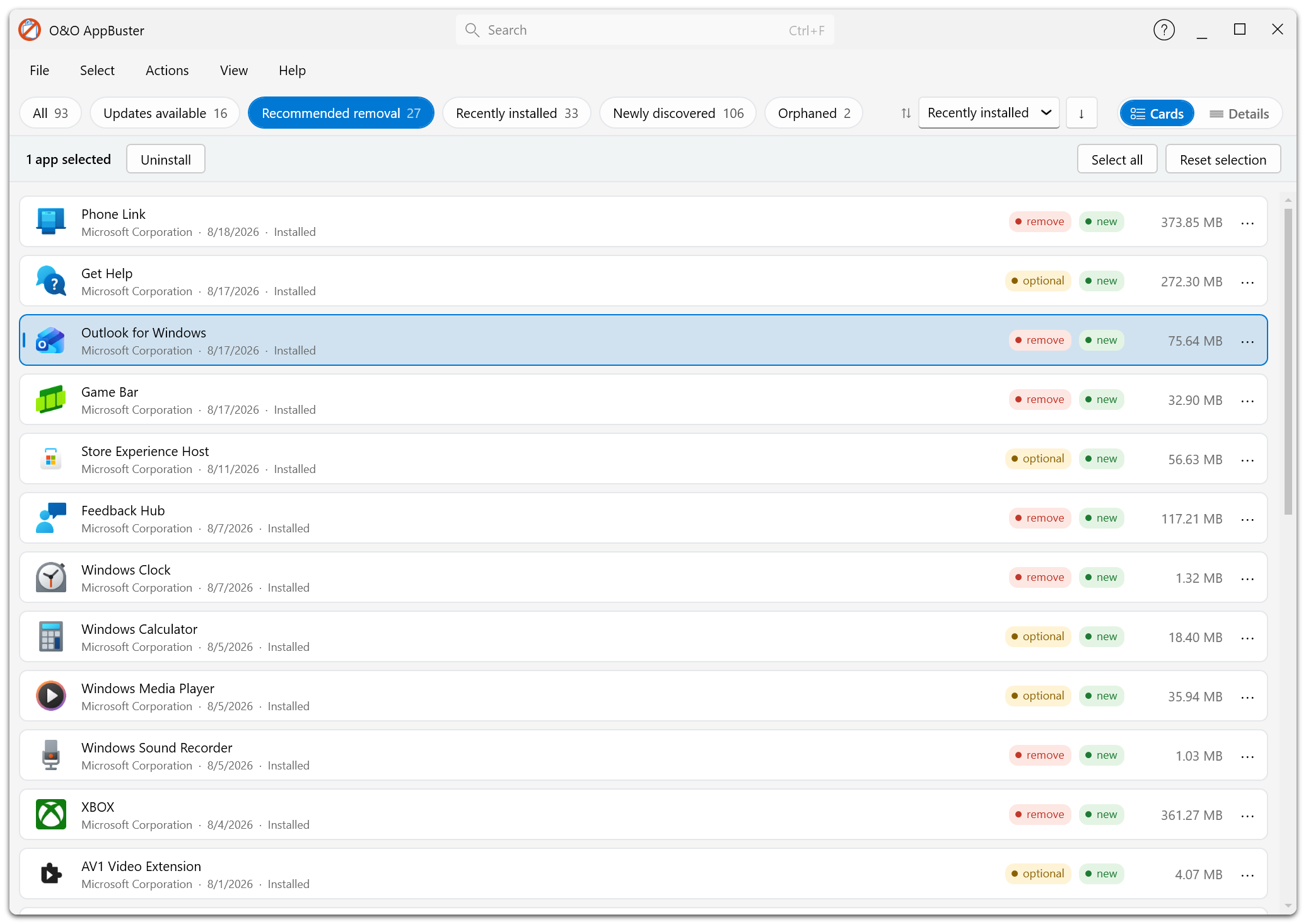Open more options for XBOX

[x=1247, y=816]
